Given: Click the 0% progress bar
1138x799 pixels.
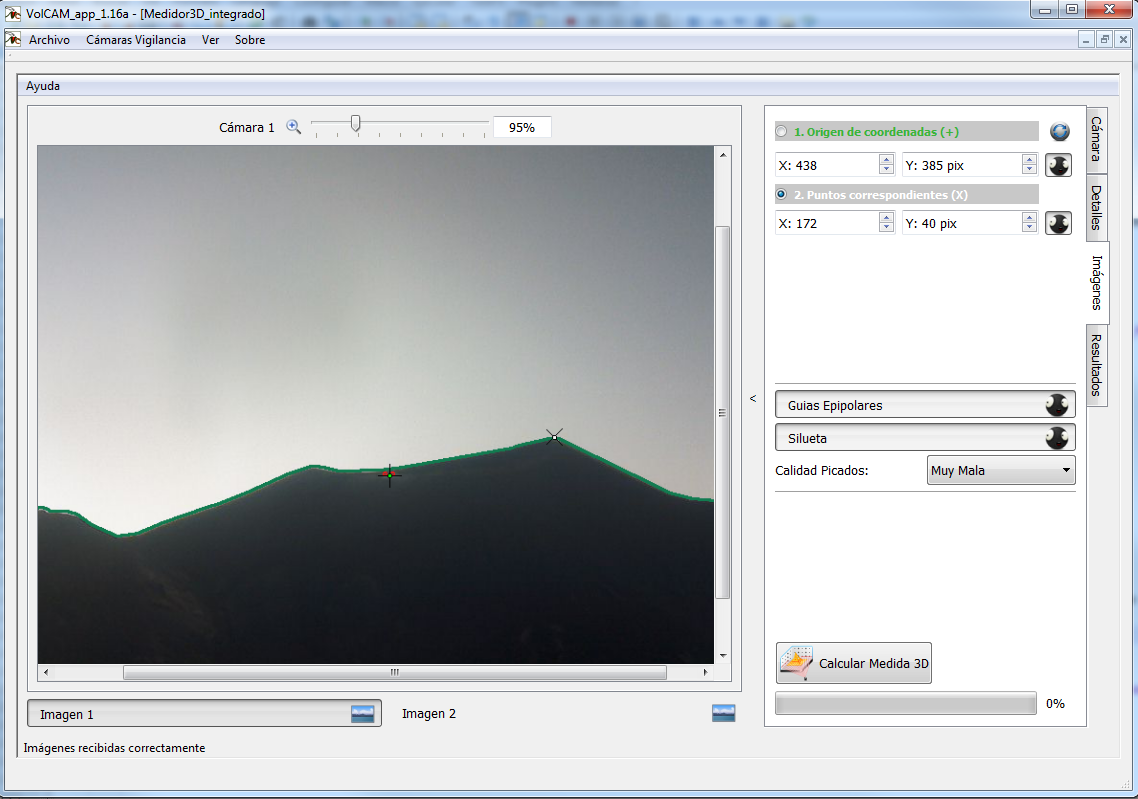Looking at the screenshot, I should pyautogui.click(x=906, y=703).
